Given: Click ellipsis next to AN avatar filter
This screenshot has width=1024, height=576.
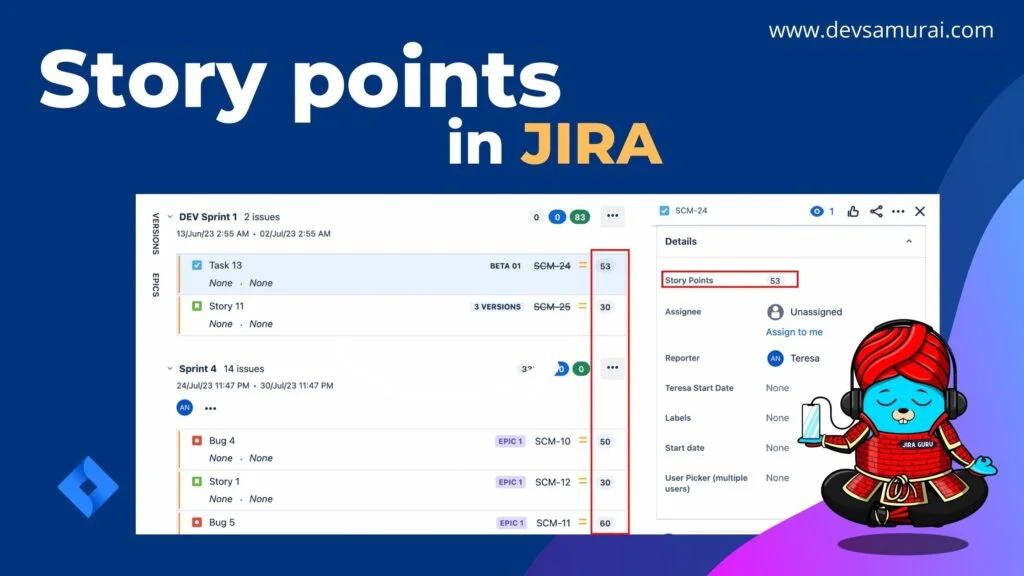Looking at the screenshot, I should coord(210,408).
